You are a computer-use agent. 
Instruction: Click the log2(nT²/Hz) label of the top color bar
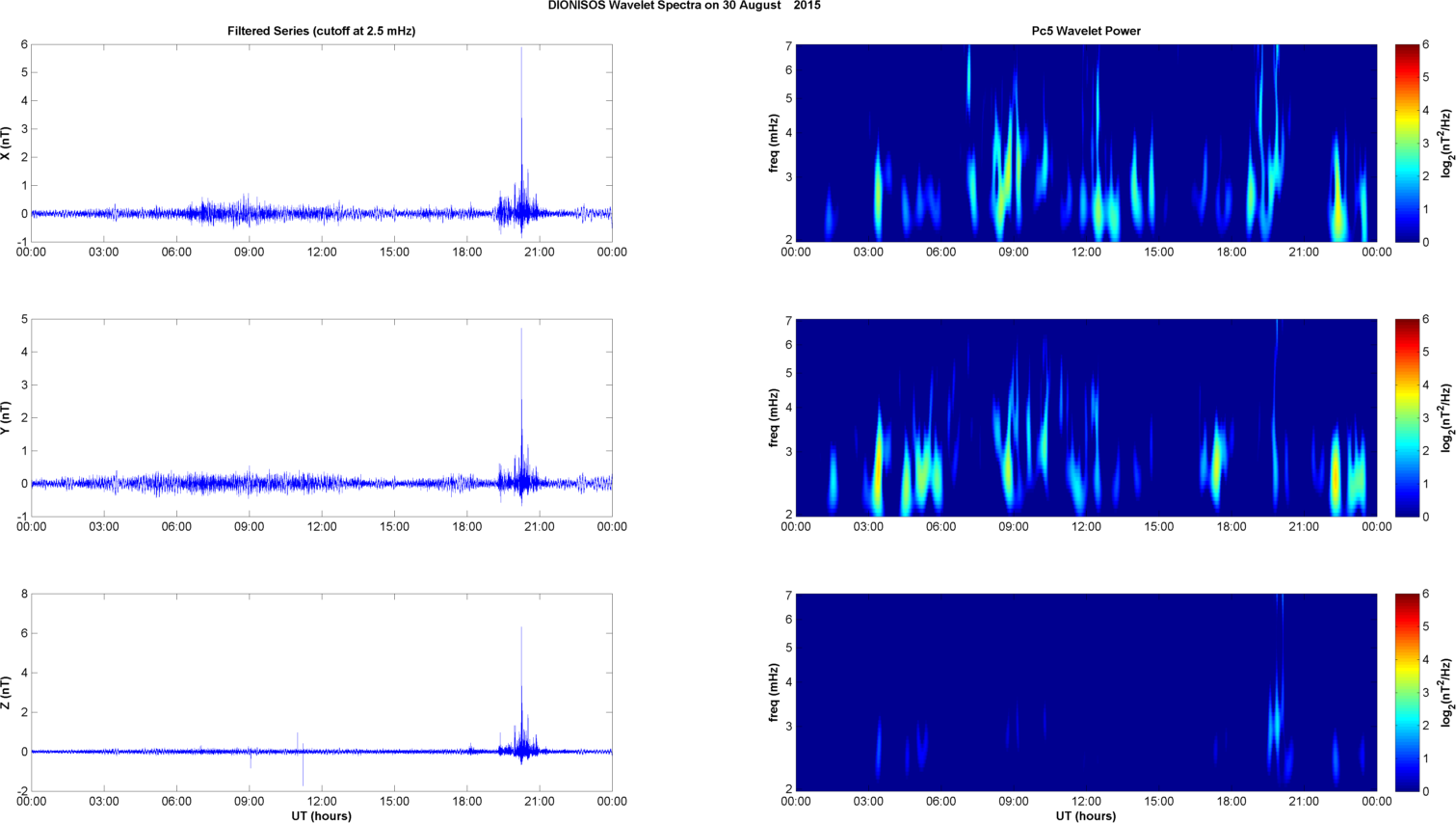coord(1446,144)
